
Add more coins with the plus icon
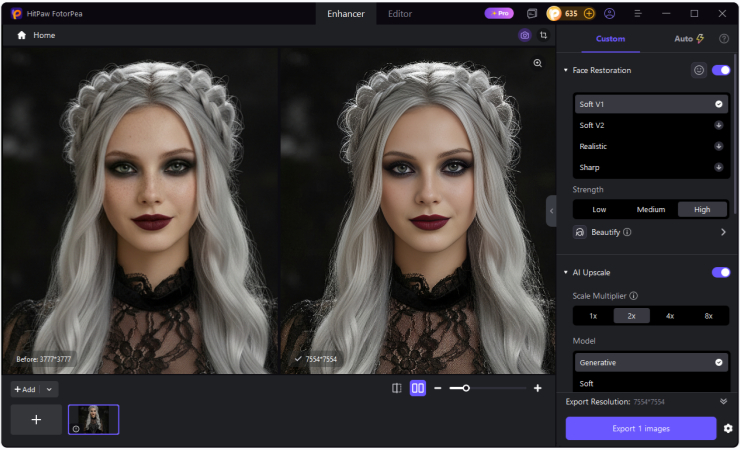[x=589, y=14]
